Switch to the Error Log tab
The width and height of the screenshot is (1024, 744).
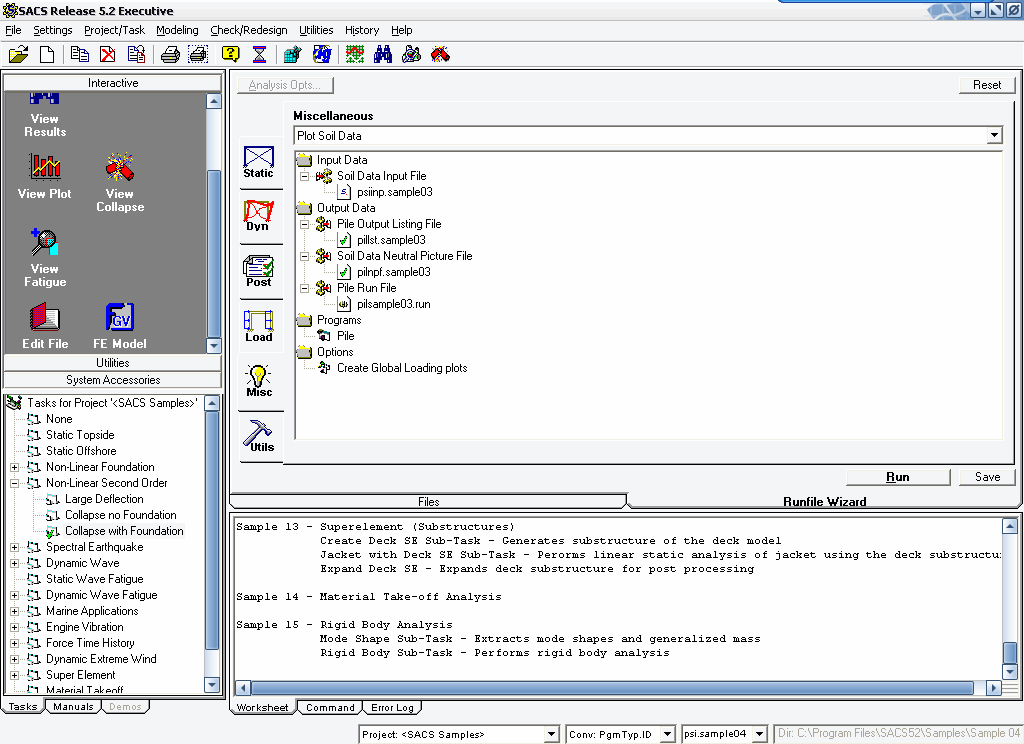[392, 707]
